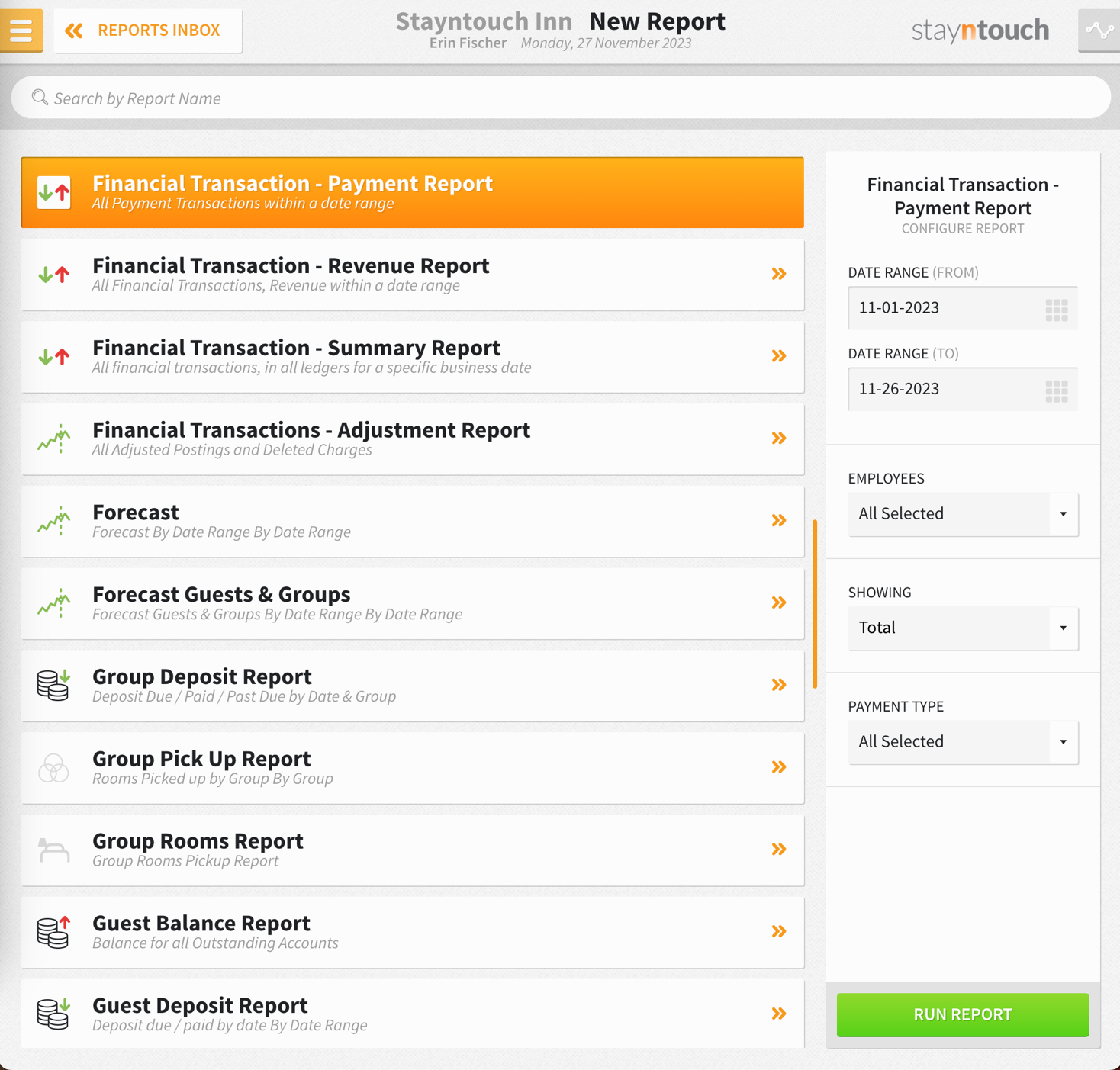Viewport: 1120px width, 1070px height.
Task: Expand Financial Transactions - Adjustment Report chevron
Action: pyautogui.click(x=778, y=439)
